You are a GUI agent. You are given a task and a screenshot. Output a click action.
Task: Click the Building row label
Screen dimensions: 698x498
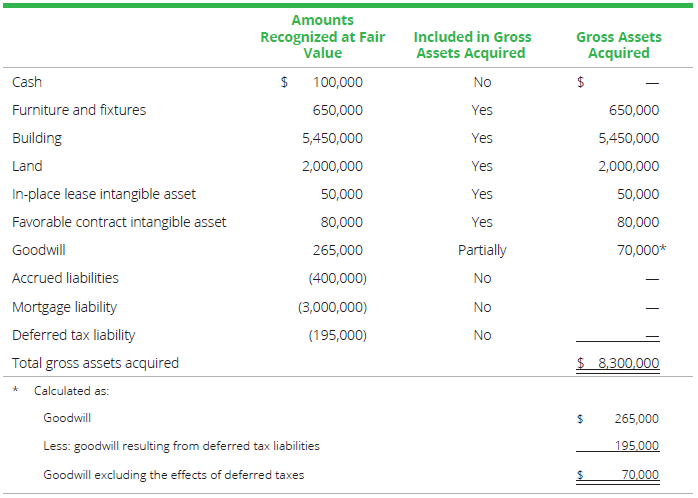click(x=37, y=138)
